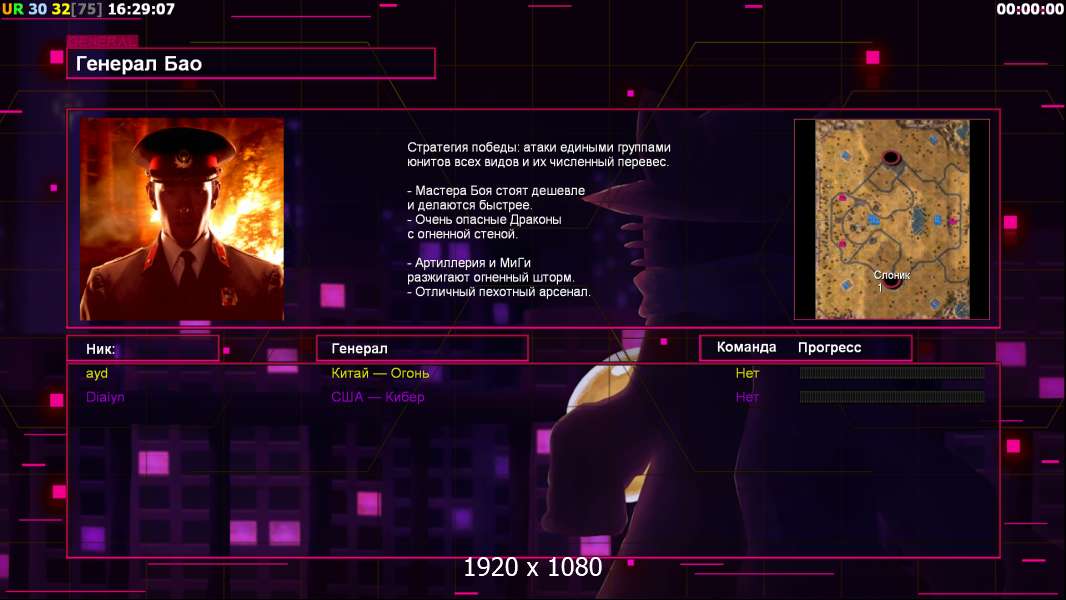1066x600 pixels.
Task: Click the central blue supply marker on minimap
Action: coord(874,220)
